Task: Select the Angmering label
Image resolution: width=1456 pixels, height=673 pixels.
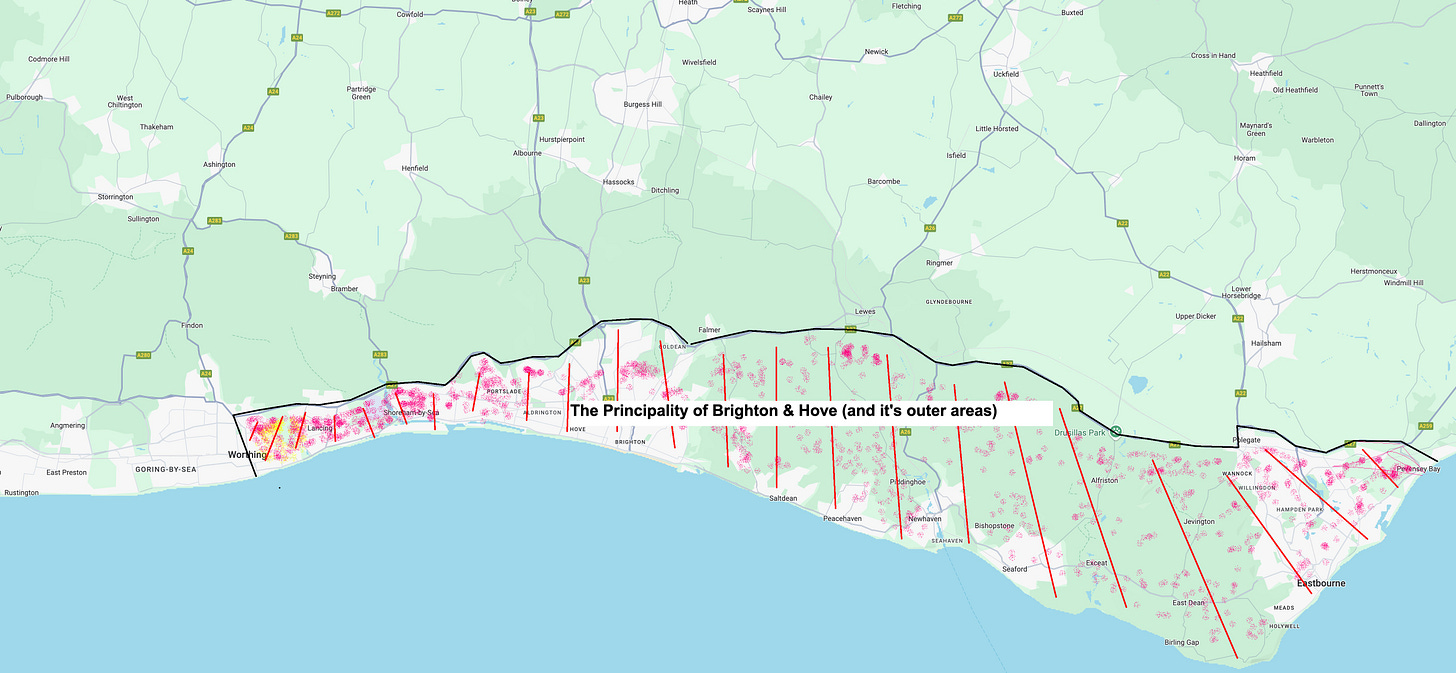Action: coord(67,425)
